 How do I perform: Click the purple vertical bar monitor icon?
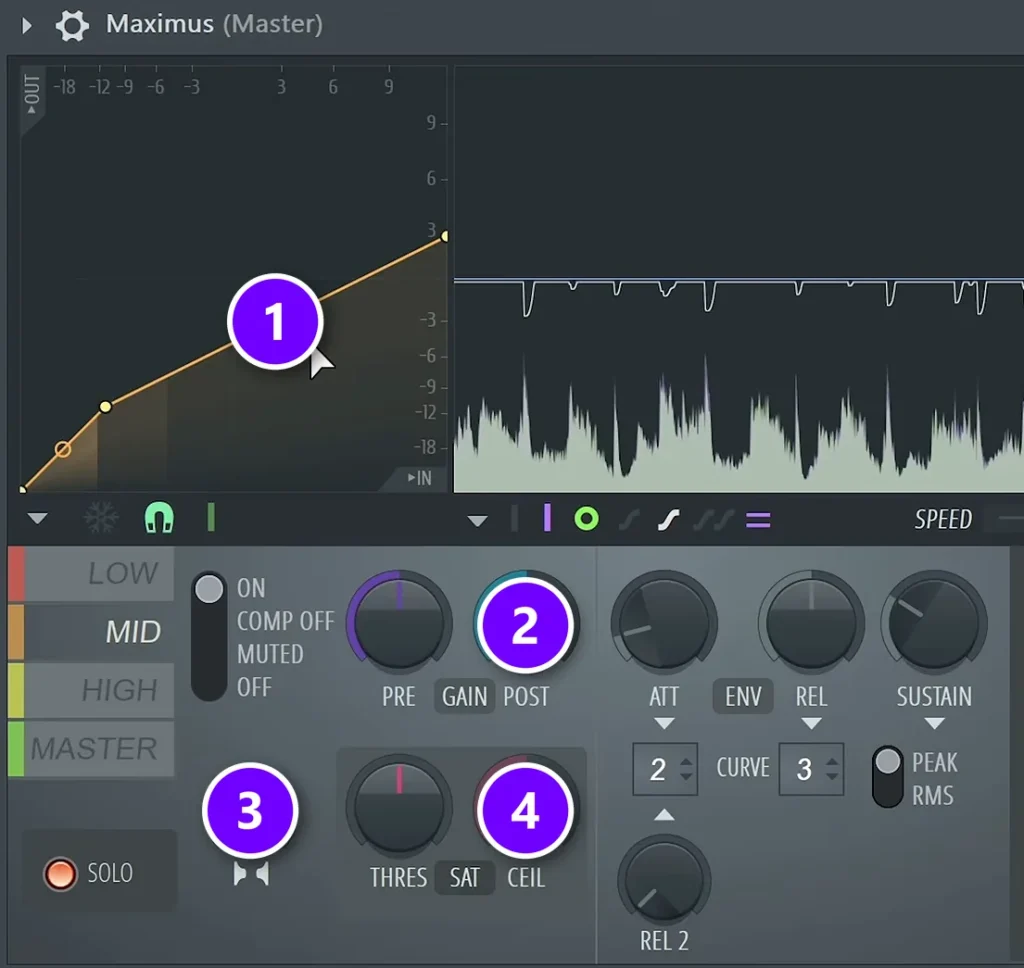pos(547,518)
